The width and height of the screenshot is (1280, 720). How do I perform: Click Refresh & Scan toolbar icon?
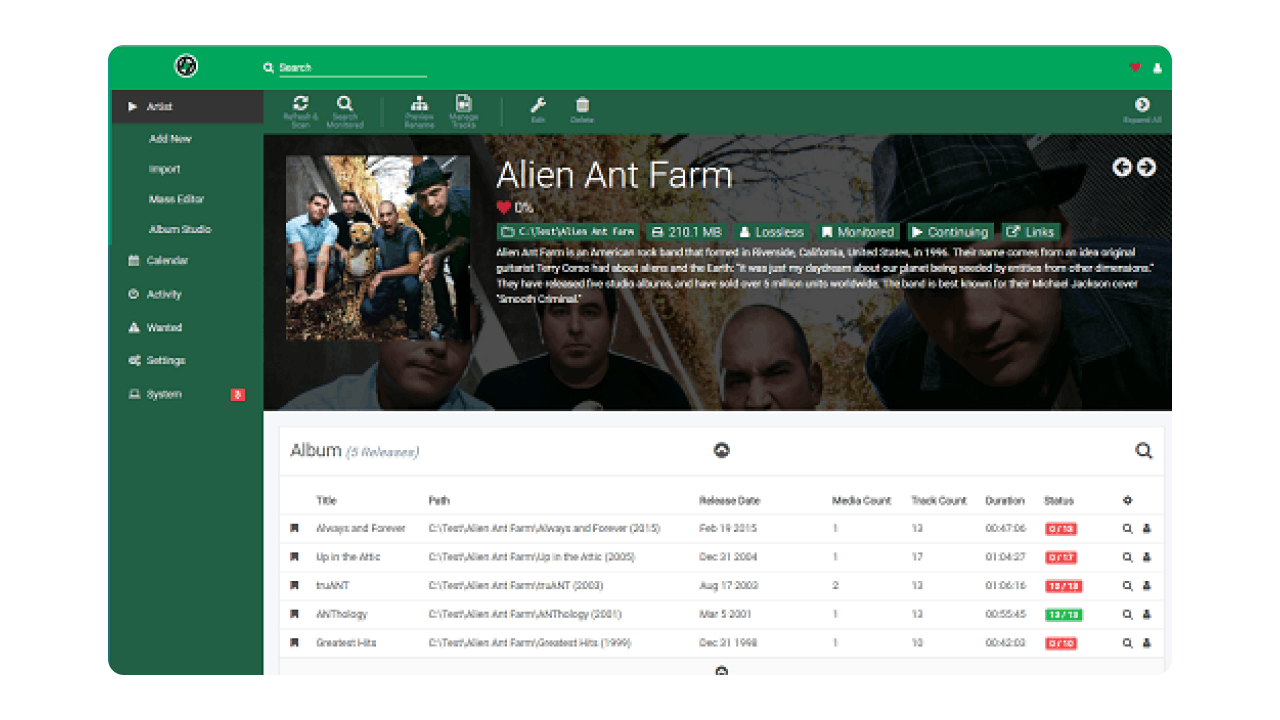click(300, 105)
